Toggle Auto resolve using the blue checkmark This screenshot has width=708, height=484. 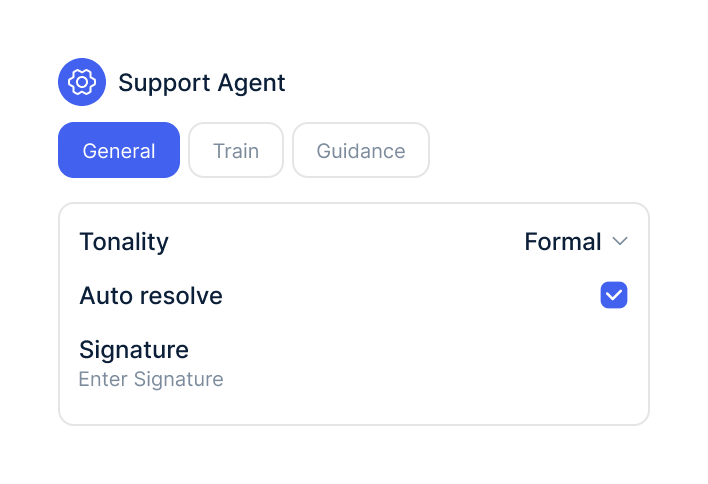614,295
